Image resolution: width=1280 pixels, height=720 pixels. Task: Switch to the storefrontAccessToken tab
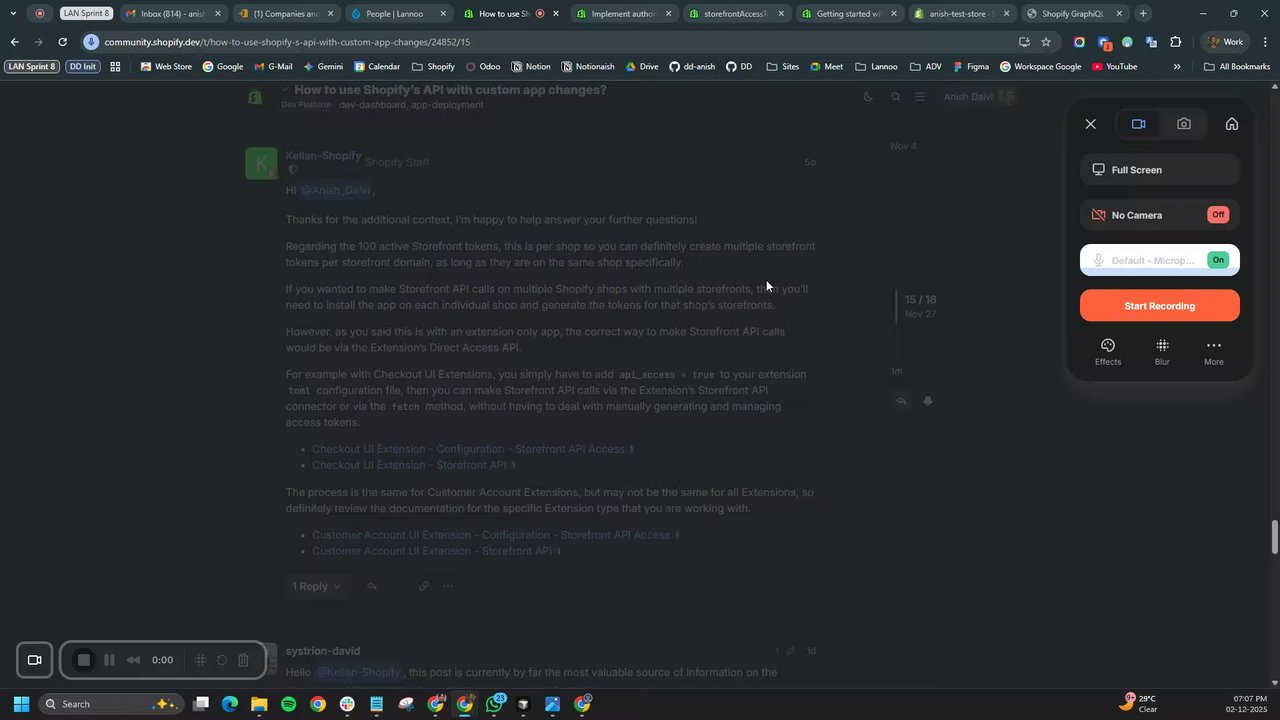click(736, 14)
